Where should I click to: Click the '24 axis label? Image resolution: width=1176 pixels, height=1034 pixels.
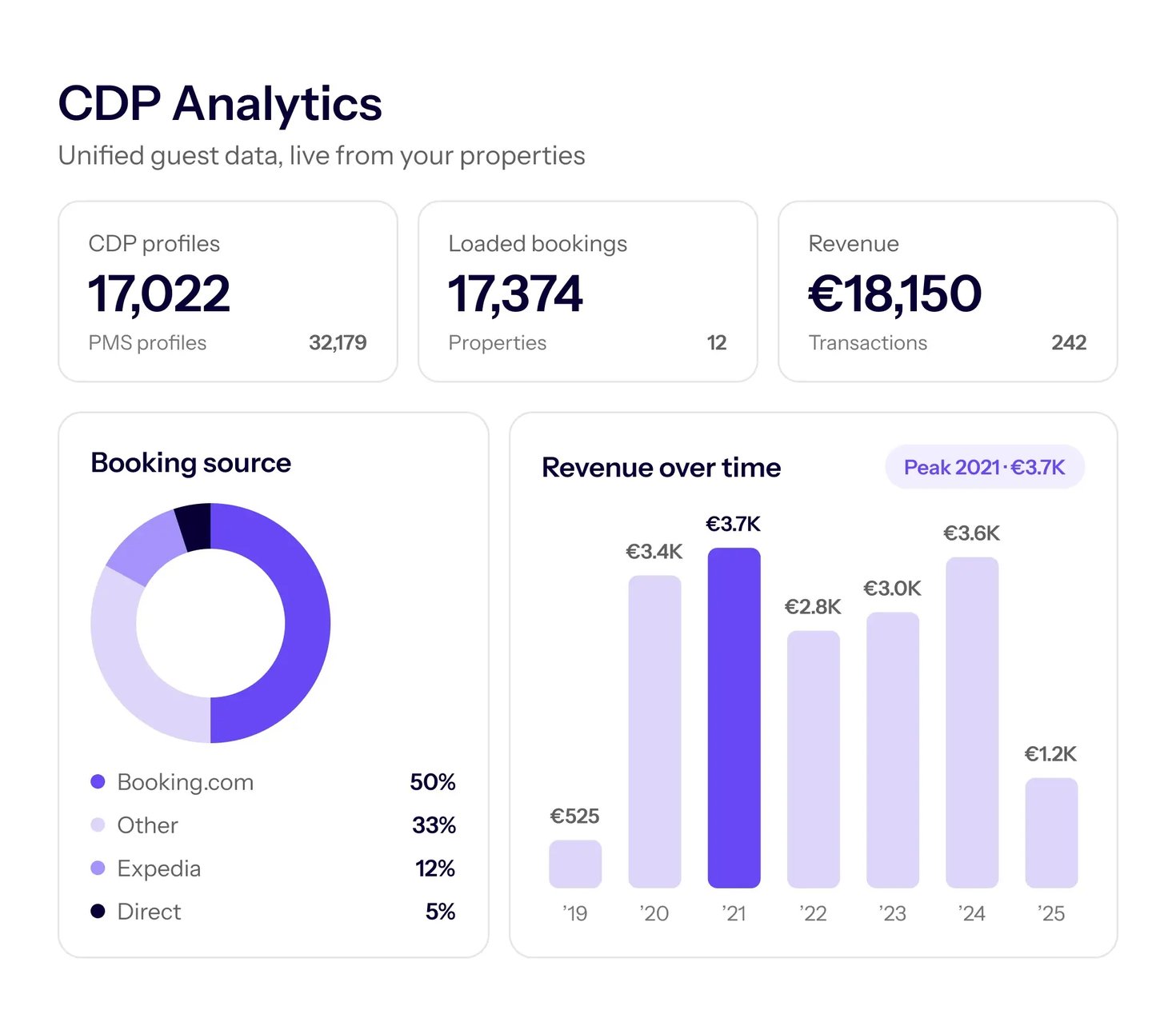tap(972, 913)
